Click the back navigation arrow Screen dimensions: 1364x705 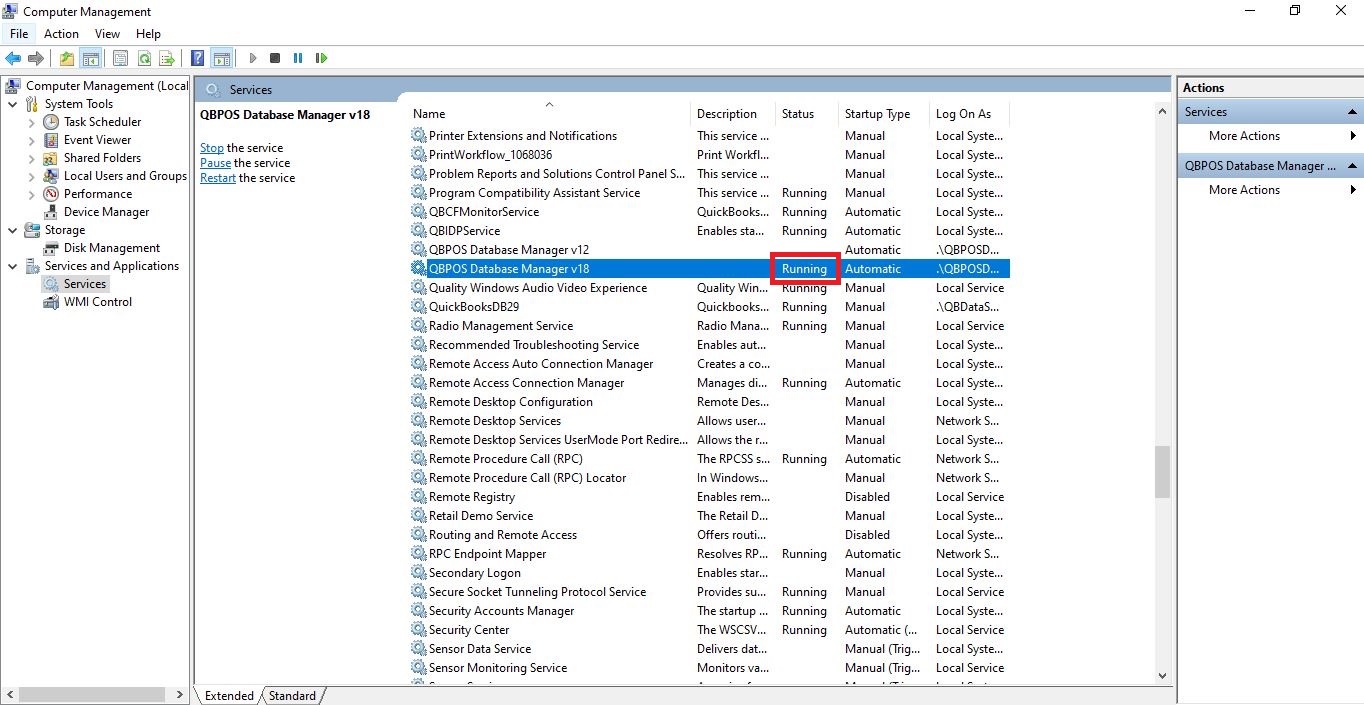[13, 57]
